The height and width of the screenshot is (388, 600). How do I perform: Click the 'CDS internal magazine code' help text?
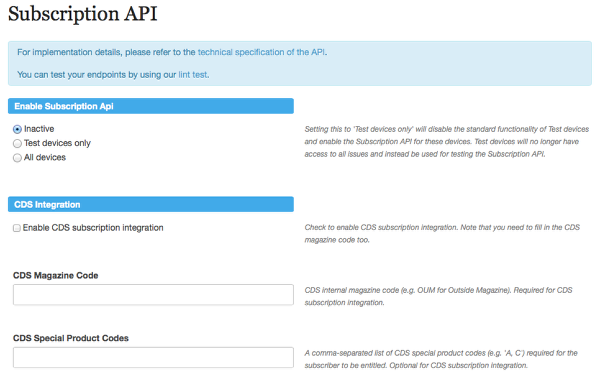pos(438,296)
